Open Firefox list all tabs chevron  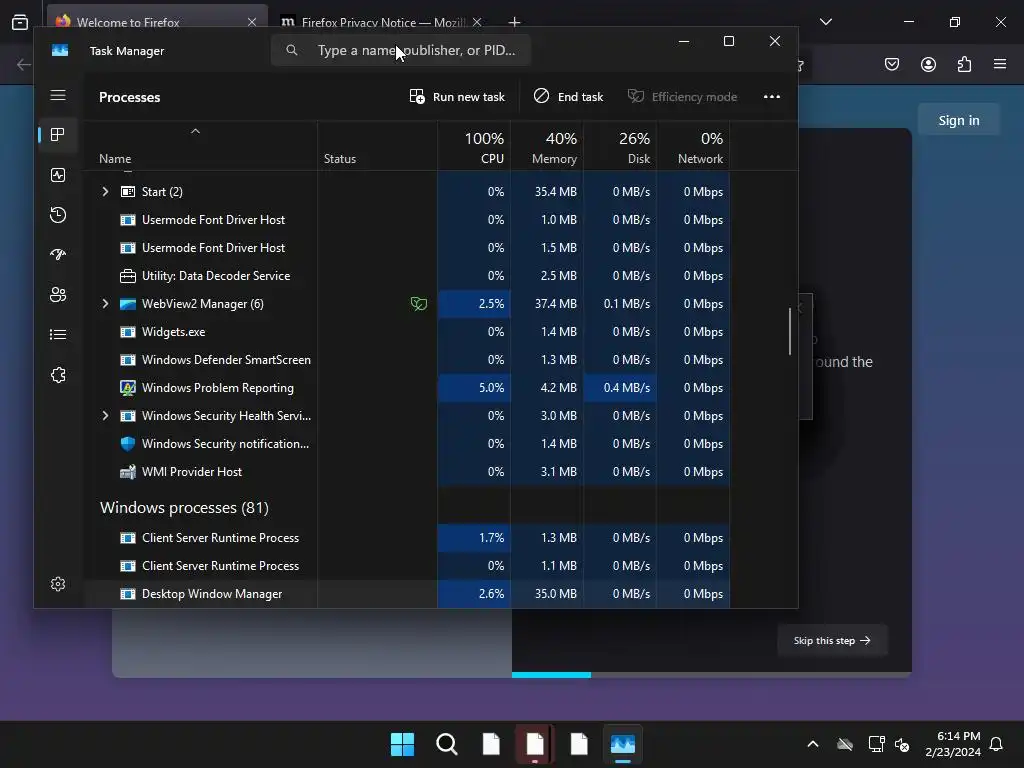pyautogui.click(x=826, y=22)
